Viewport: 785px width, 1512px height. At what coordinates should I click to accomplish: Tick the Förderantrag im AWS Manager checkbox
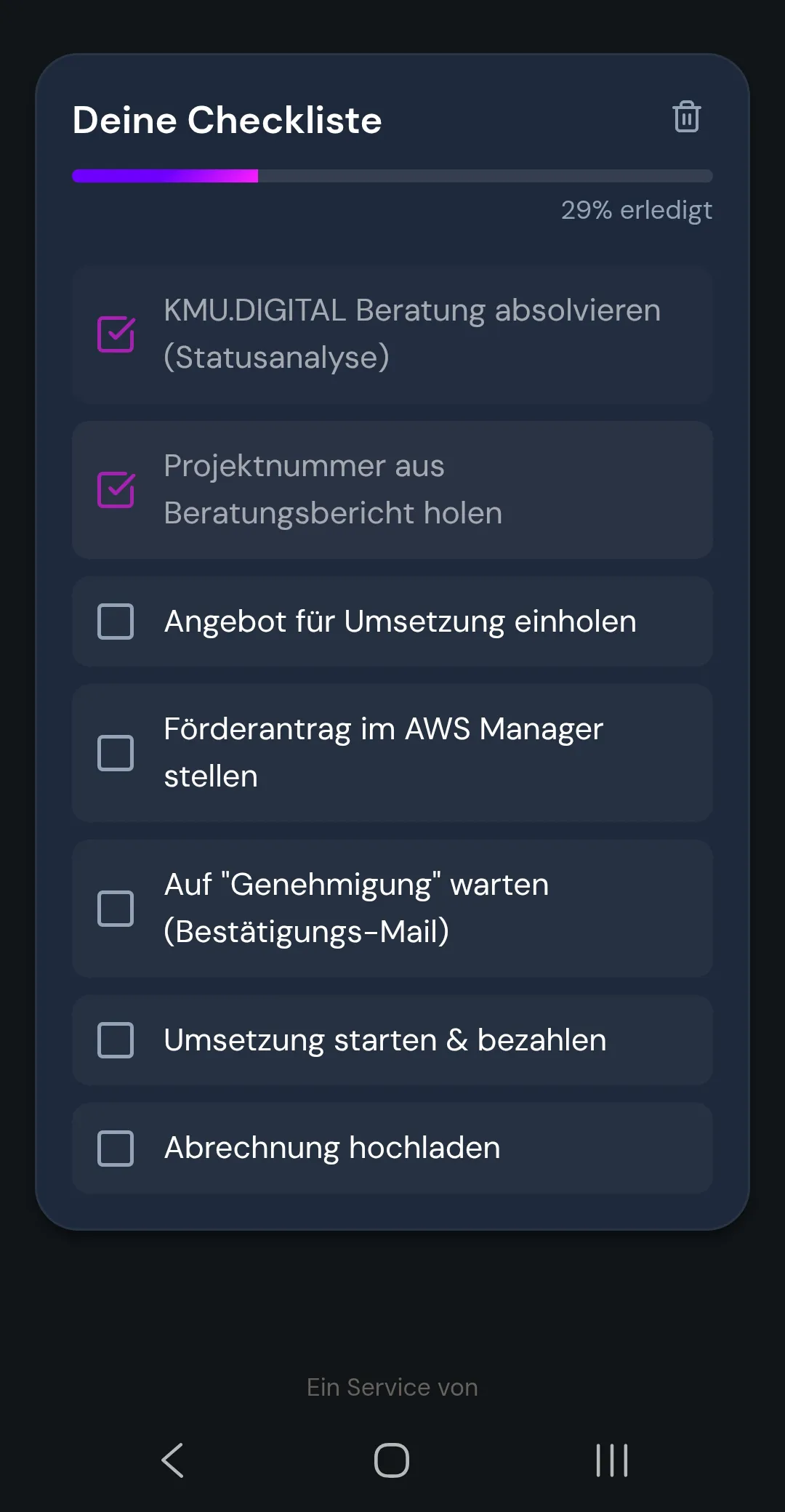(116, 753)
